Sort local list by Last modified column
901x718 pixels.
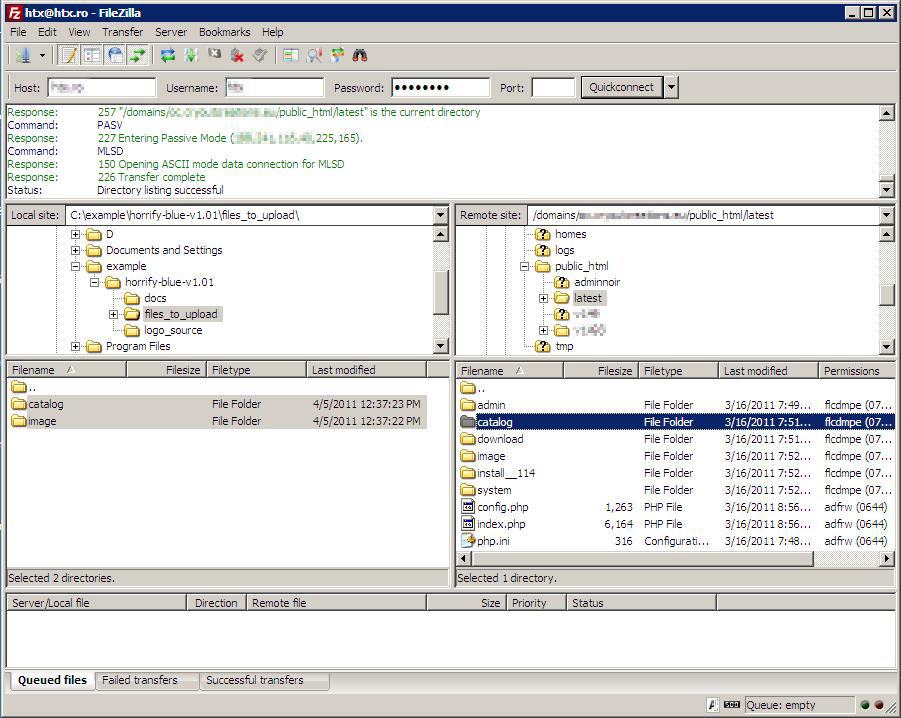point(367,370)
